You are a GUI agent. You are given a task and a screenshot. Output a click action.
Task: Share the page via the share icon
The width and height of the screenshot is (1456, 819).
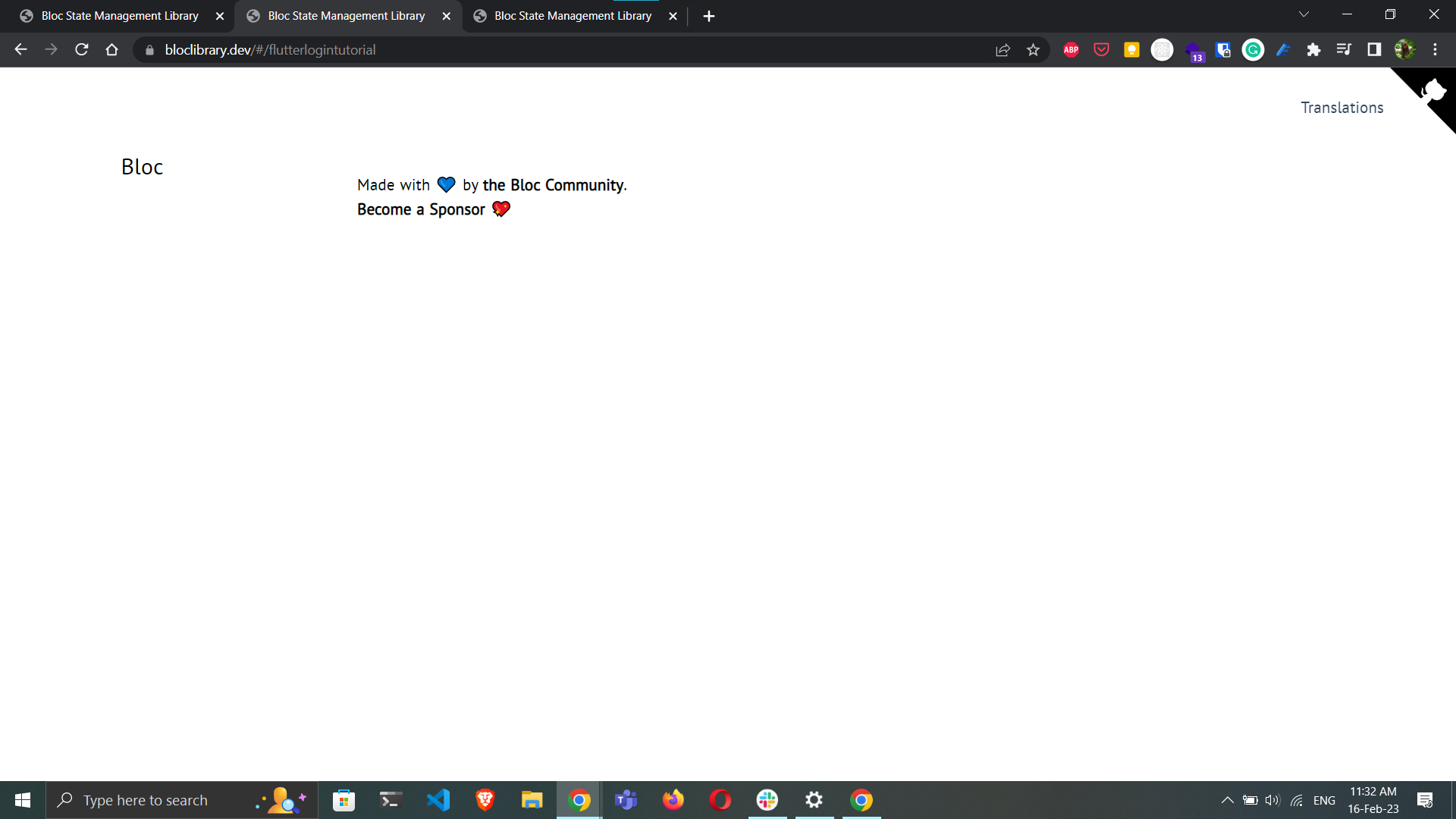point(1003,49)
